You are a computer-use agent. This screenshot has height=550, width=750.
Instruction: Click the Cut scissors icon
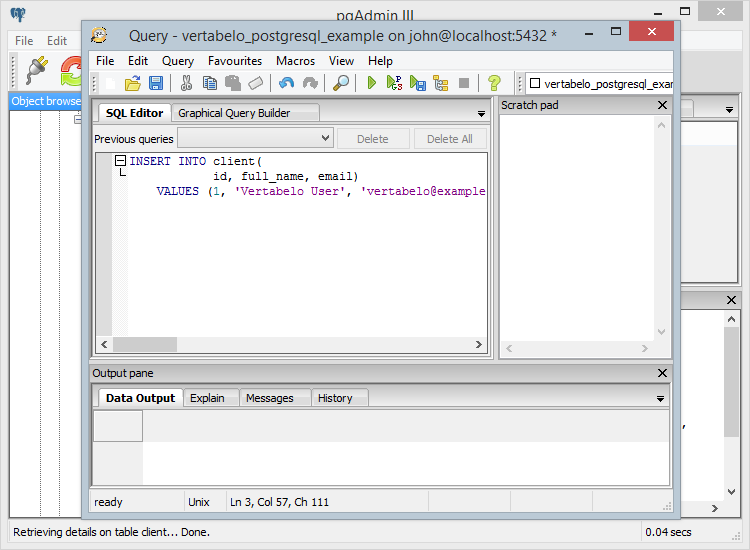click(186, 83)
